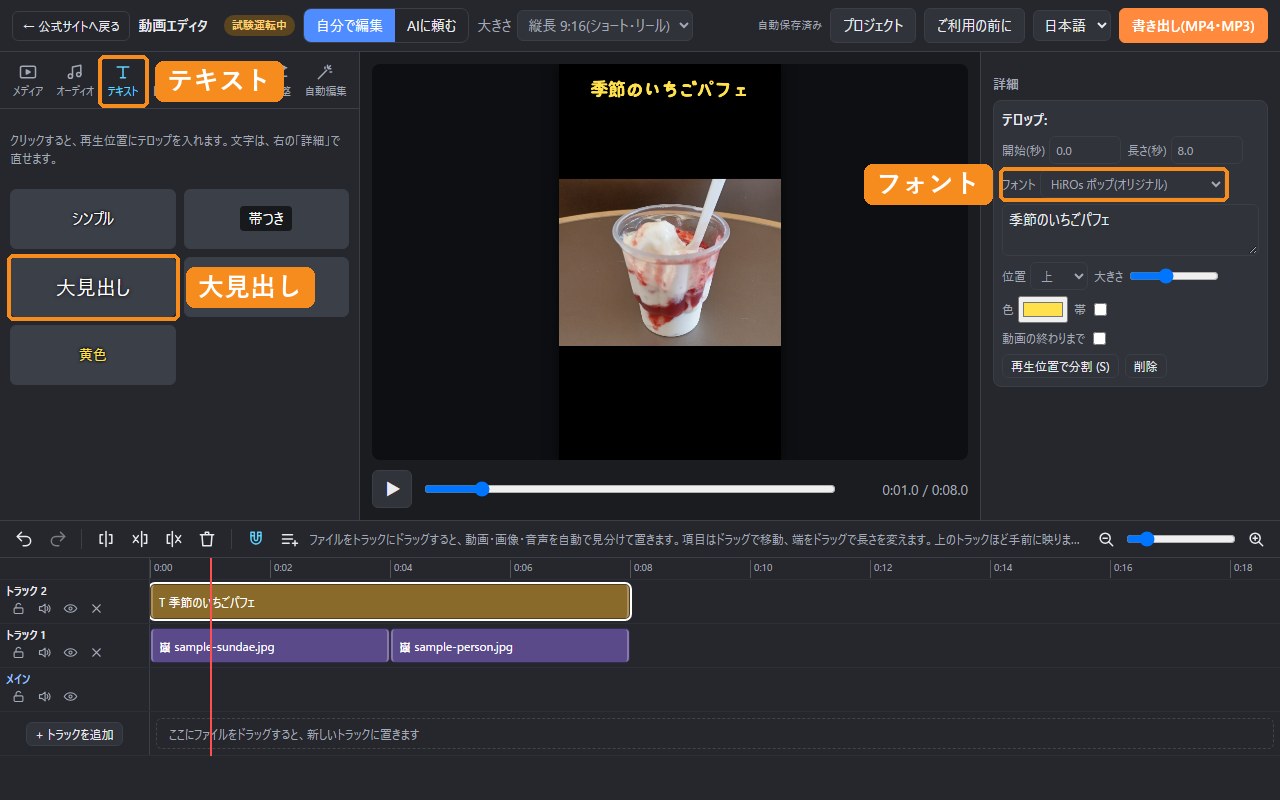Screen dimensions: 1280x800
Task: Click the プロジェクト button
Action: [x=872, y=25]
